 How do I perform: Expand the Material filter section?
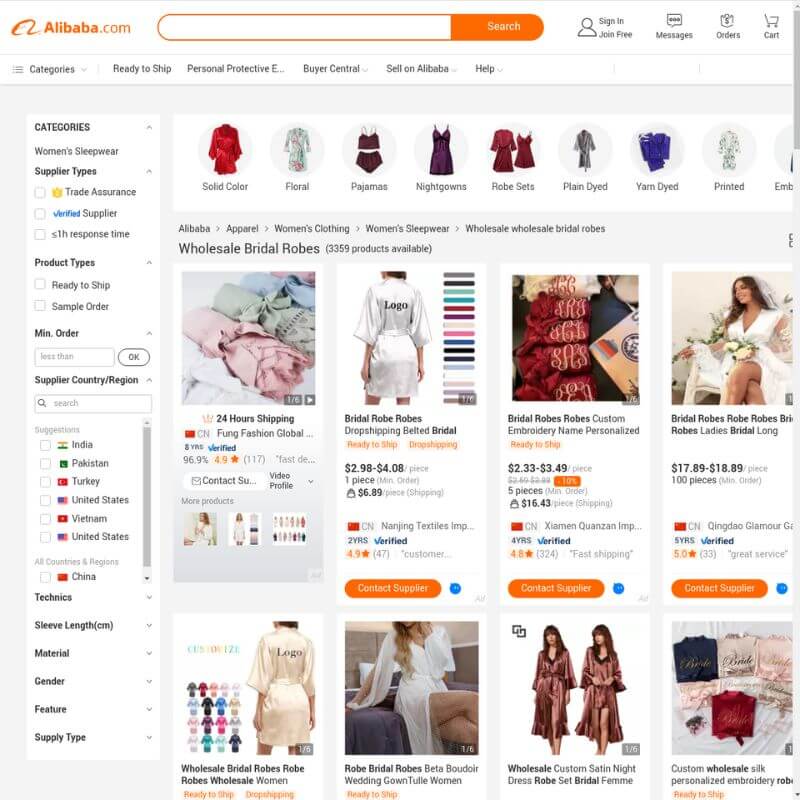coord(93,653)
